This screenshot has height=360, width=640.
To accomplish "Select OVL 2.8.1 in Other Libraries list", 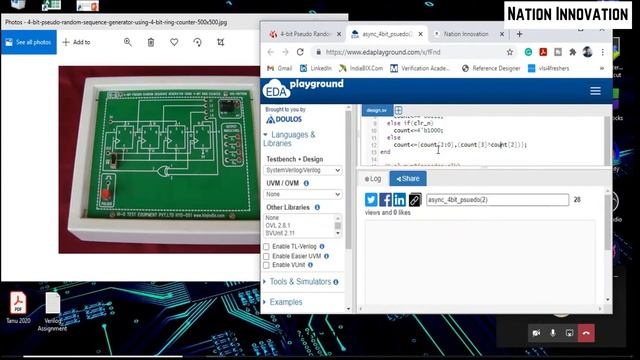I will (x=278, y=225).
